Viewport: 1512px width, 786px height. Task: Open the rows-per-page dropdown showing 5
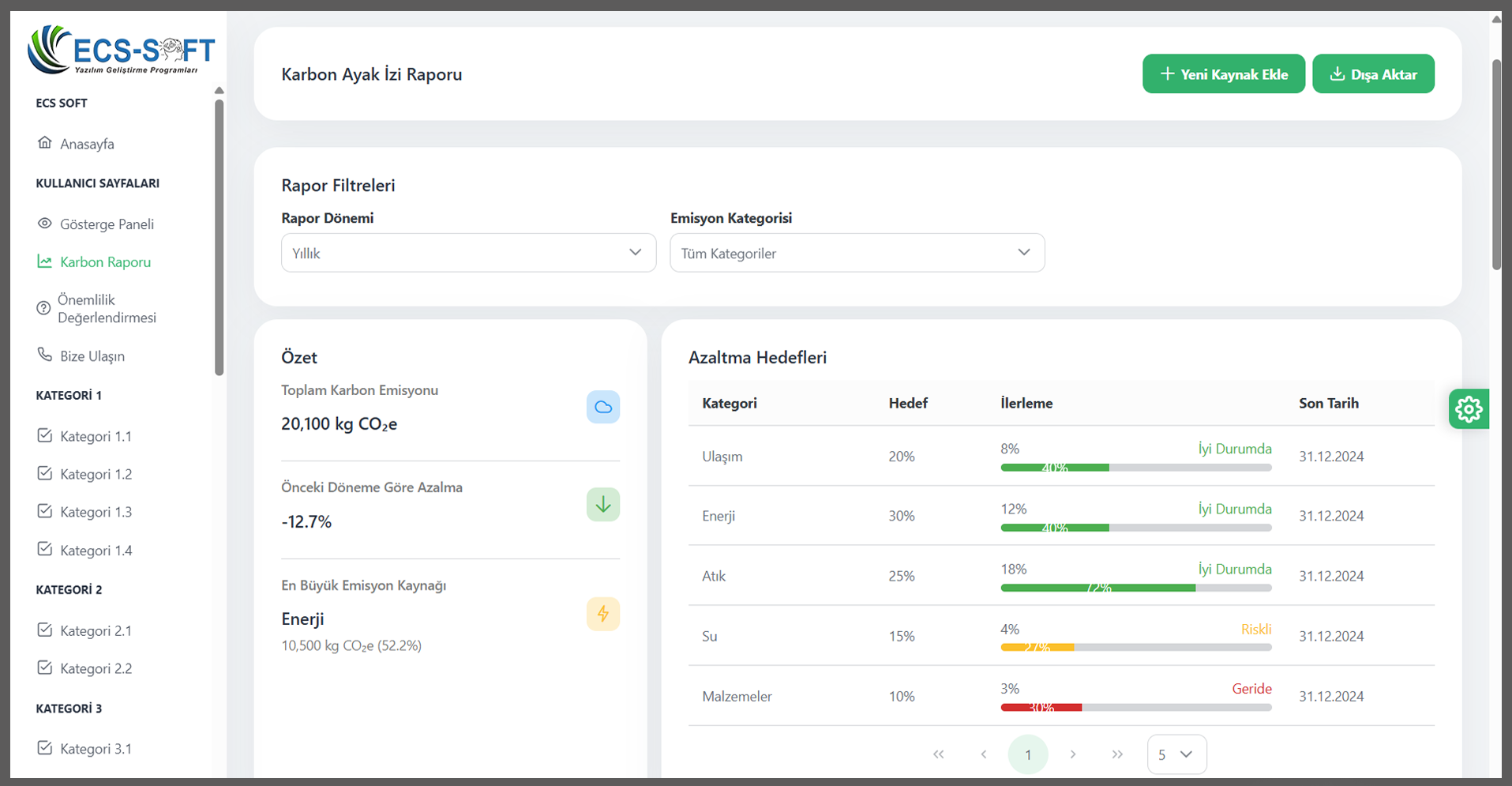[1176, 754]
